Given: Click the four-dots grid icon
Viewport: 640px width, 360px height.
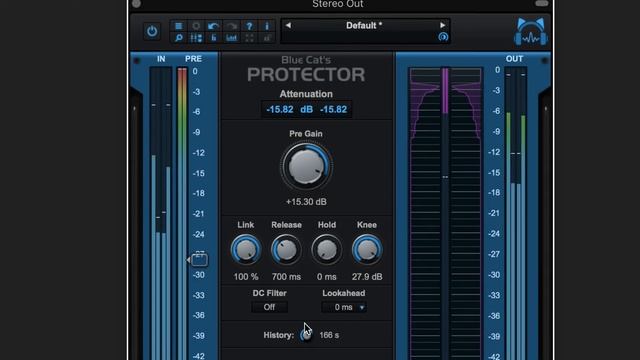Looking at the screenshot, I should [249, 38].
